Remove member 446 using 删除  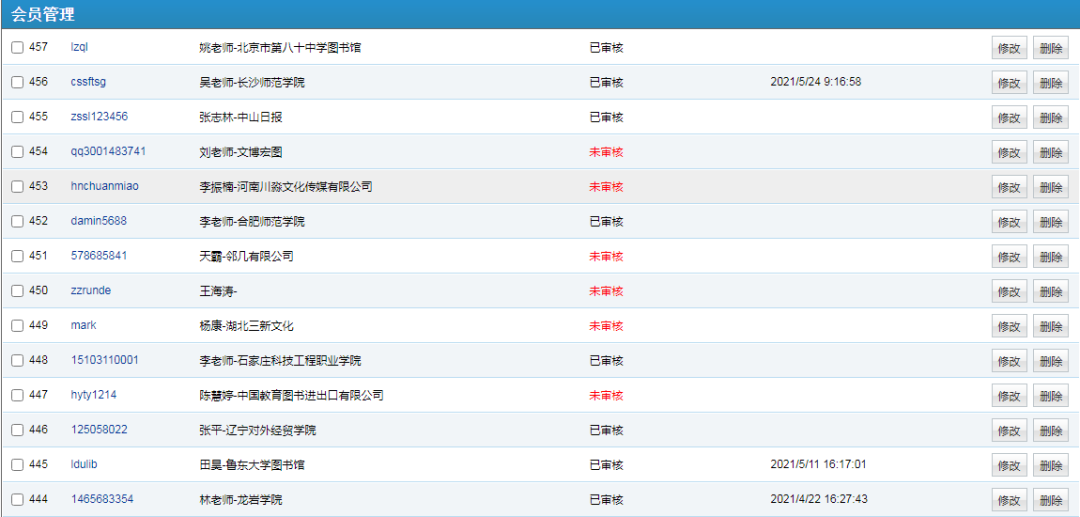[1050, 430]
